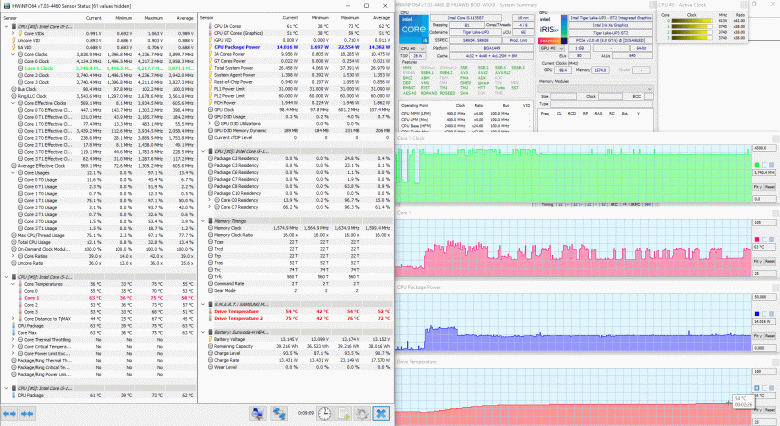
Task: Edit the 50.000 maximum field of power graph
Action: (x=764, y=297)
